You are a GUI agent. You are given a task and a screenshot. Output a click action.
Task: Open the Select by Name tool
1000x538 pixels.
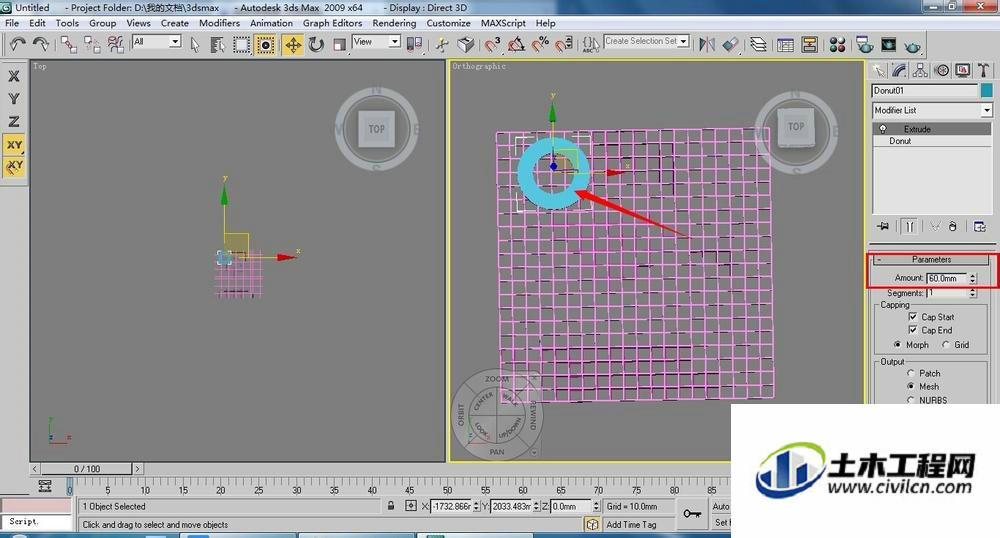(x=217, y=44)
